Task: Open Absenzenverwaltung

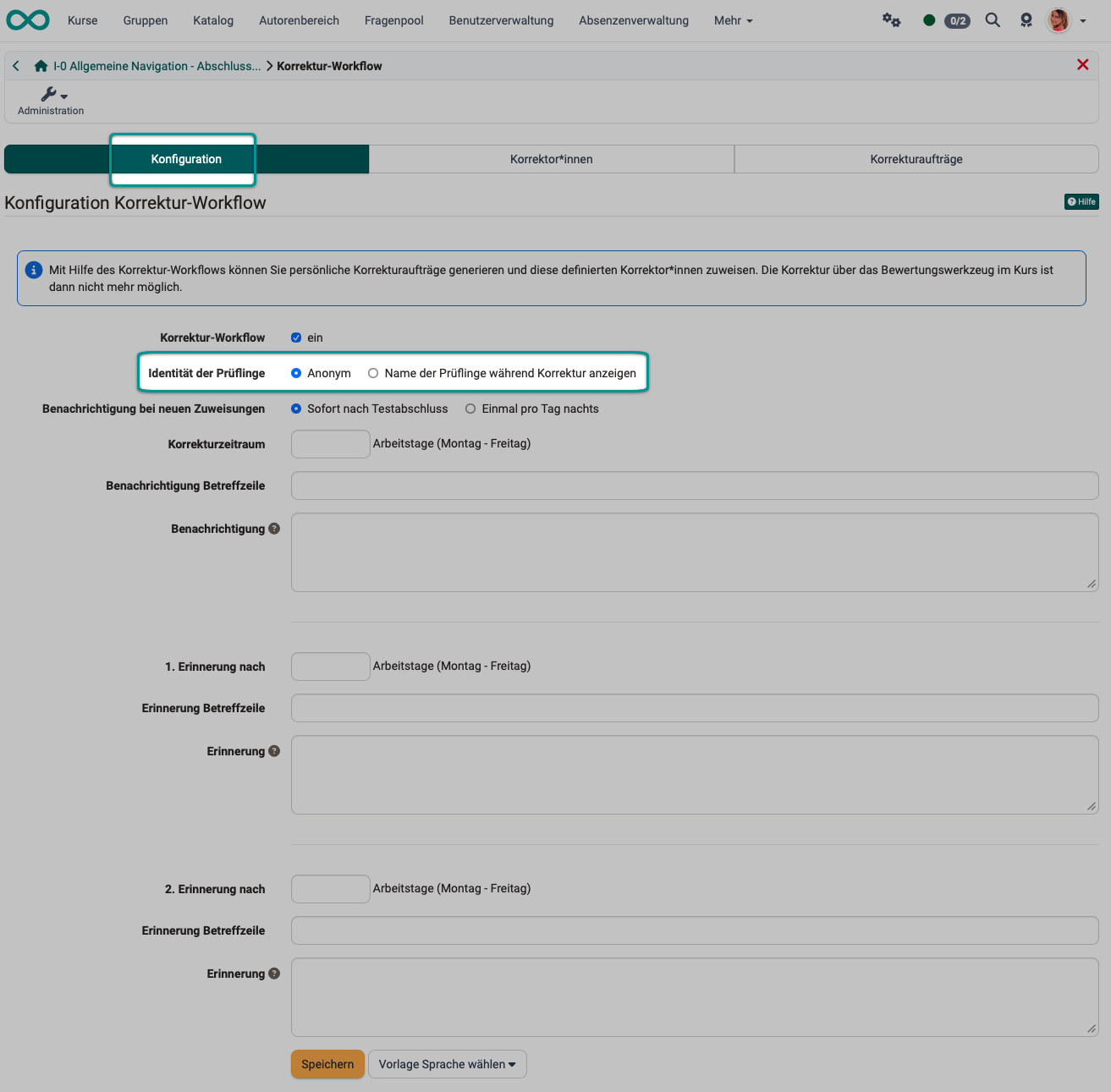Action: [634, 20]
